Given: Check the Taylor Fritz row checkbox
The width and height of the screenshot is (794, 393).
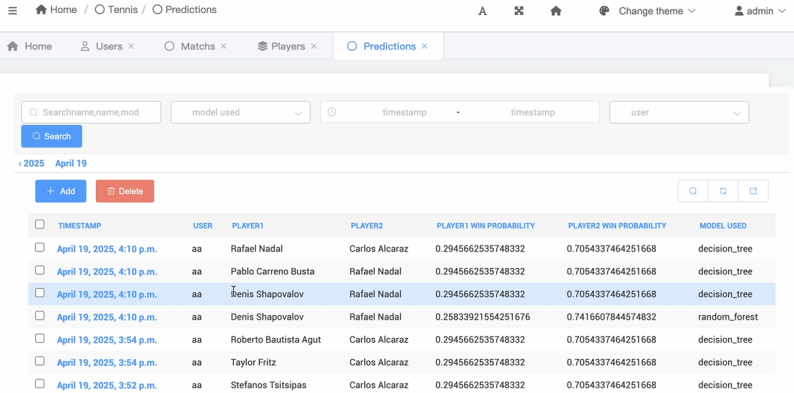Looking at the screenshot, I should (39, 361).
